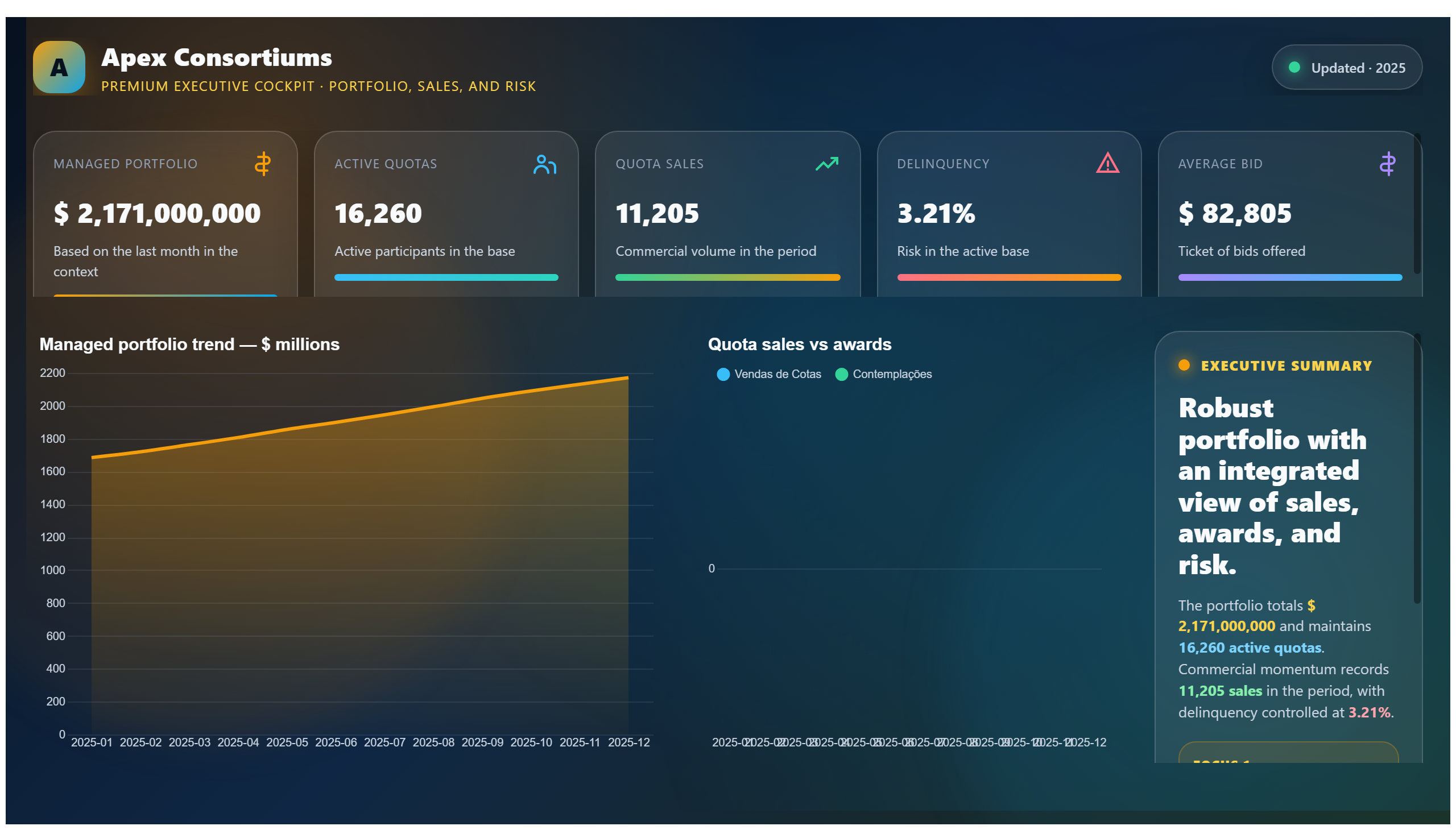Image resolution: width=1456 pixels, height=830 pixels.
Task: Click the 1000 y-axis label
Action: click(x=52, y=570)
